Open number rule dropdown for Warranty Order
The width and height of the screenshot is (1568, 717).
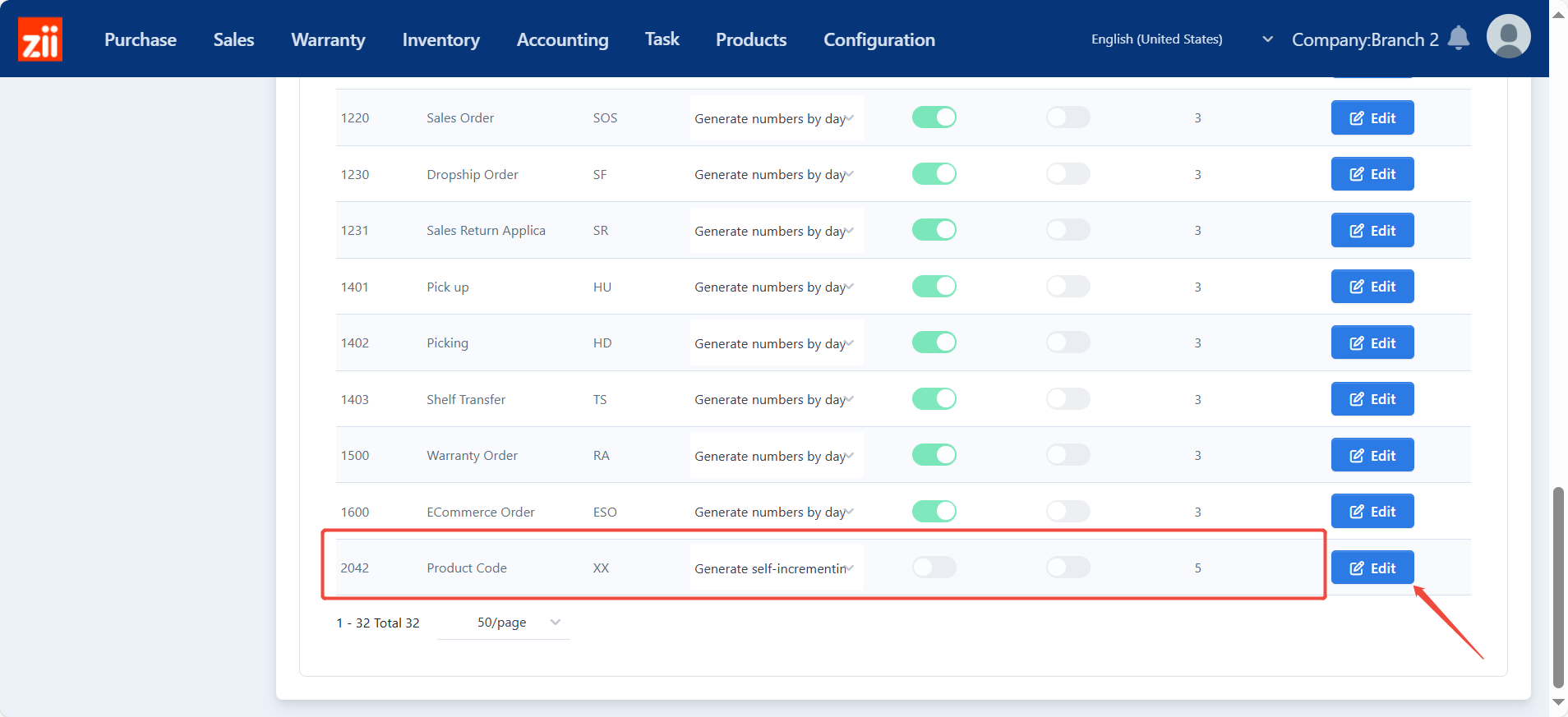776,456
